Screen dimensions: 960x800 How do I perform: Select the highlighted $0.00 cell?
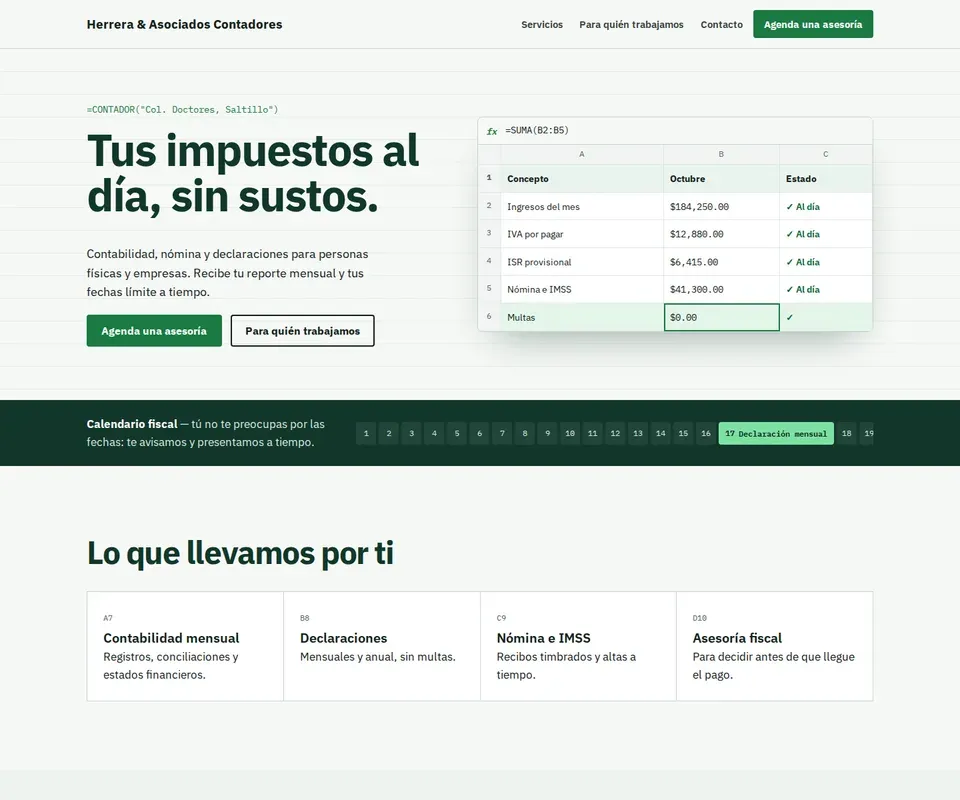(721, 317)
